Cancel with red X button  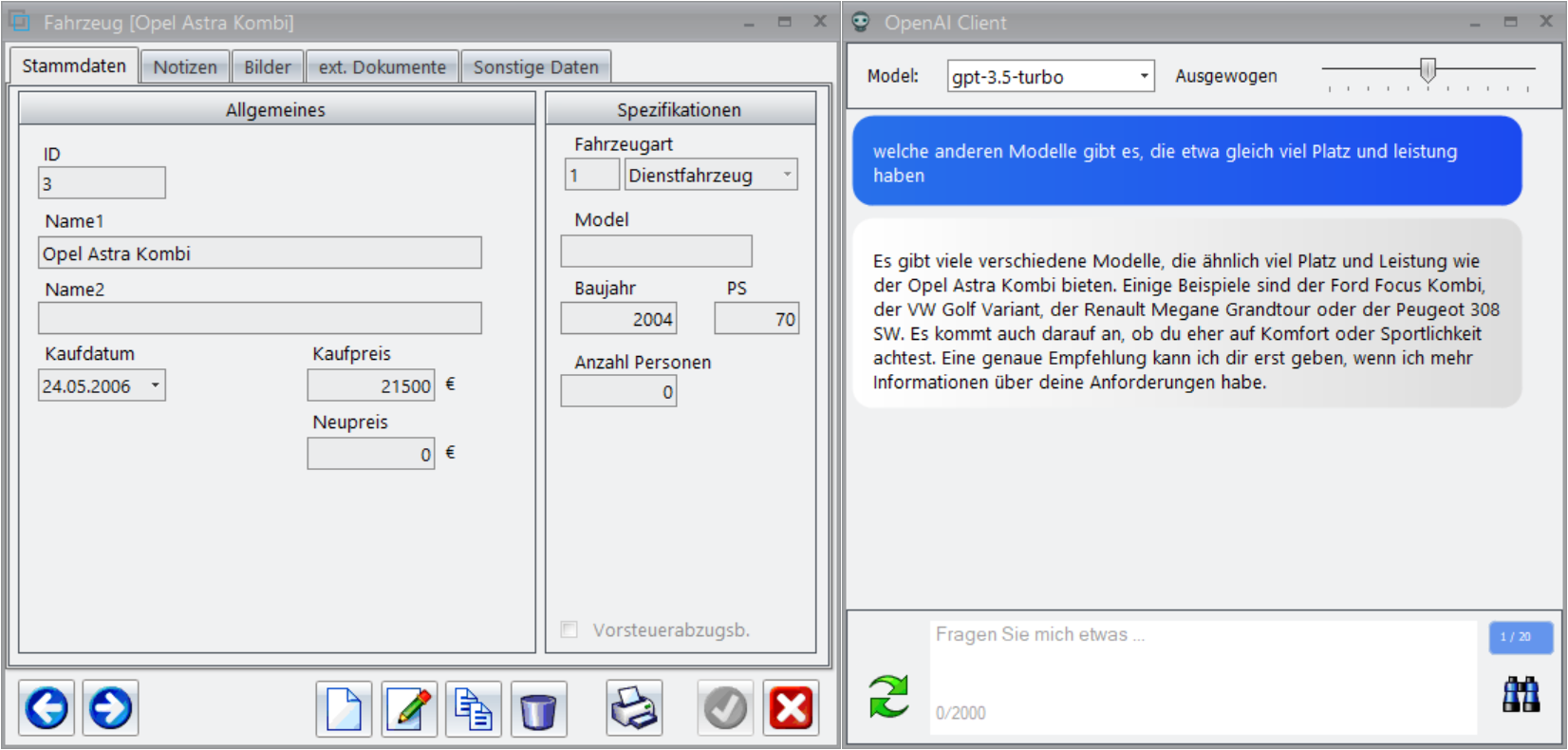tap(791, 708)
